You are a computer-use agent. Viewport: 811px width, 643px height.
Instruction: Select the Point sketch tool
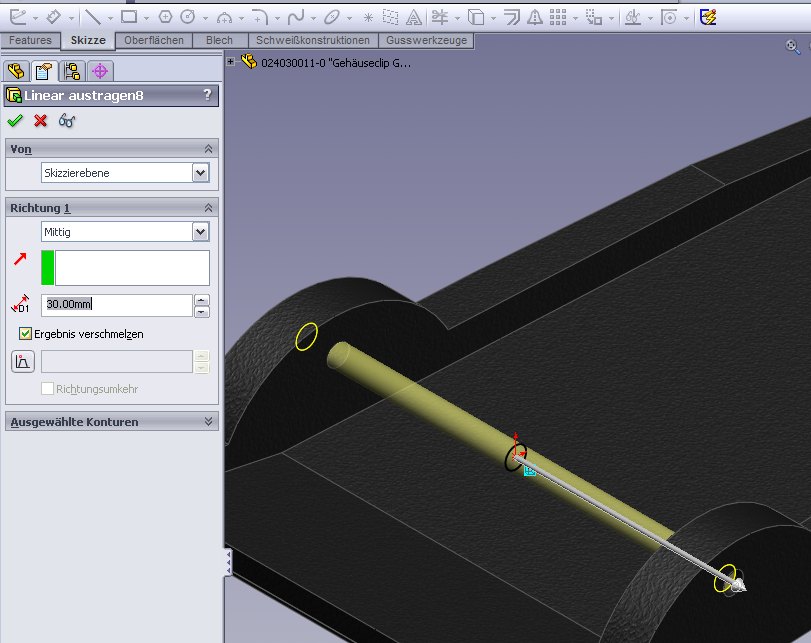[x=368, y=18]
